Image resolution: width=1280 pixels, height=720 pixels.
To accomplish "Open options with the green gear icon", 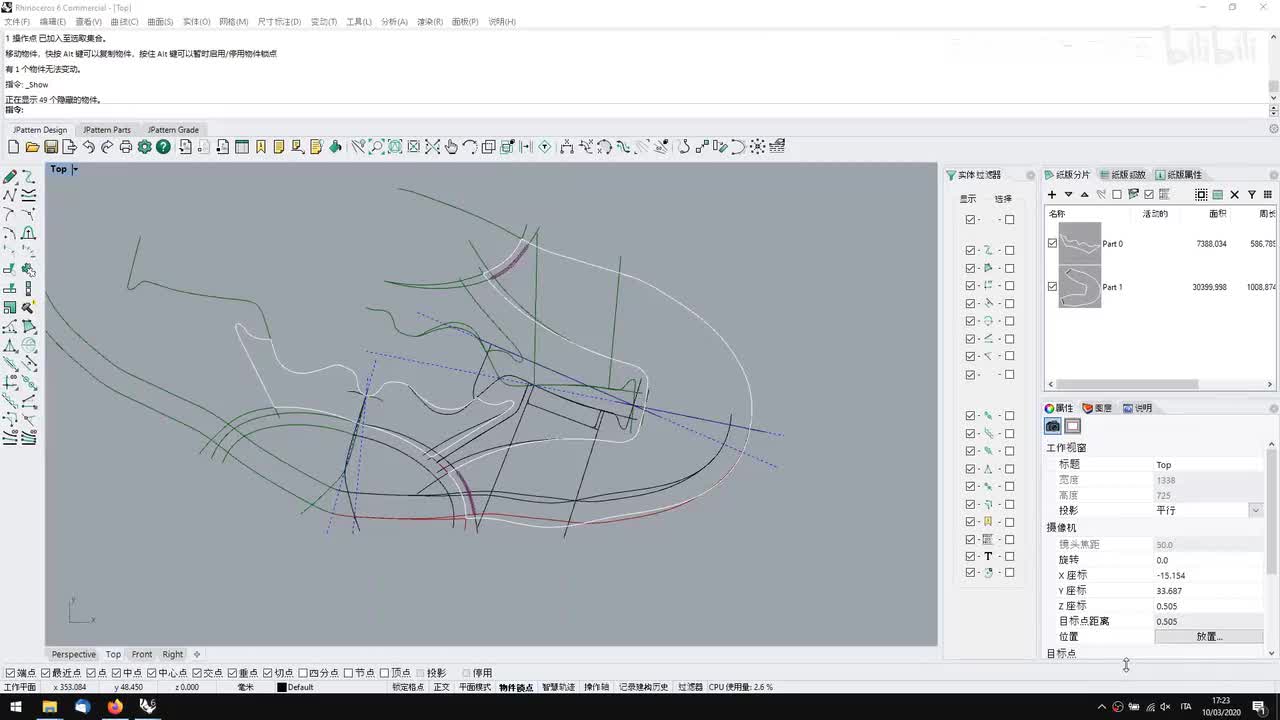I will (144, 147).
